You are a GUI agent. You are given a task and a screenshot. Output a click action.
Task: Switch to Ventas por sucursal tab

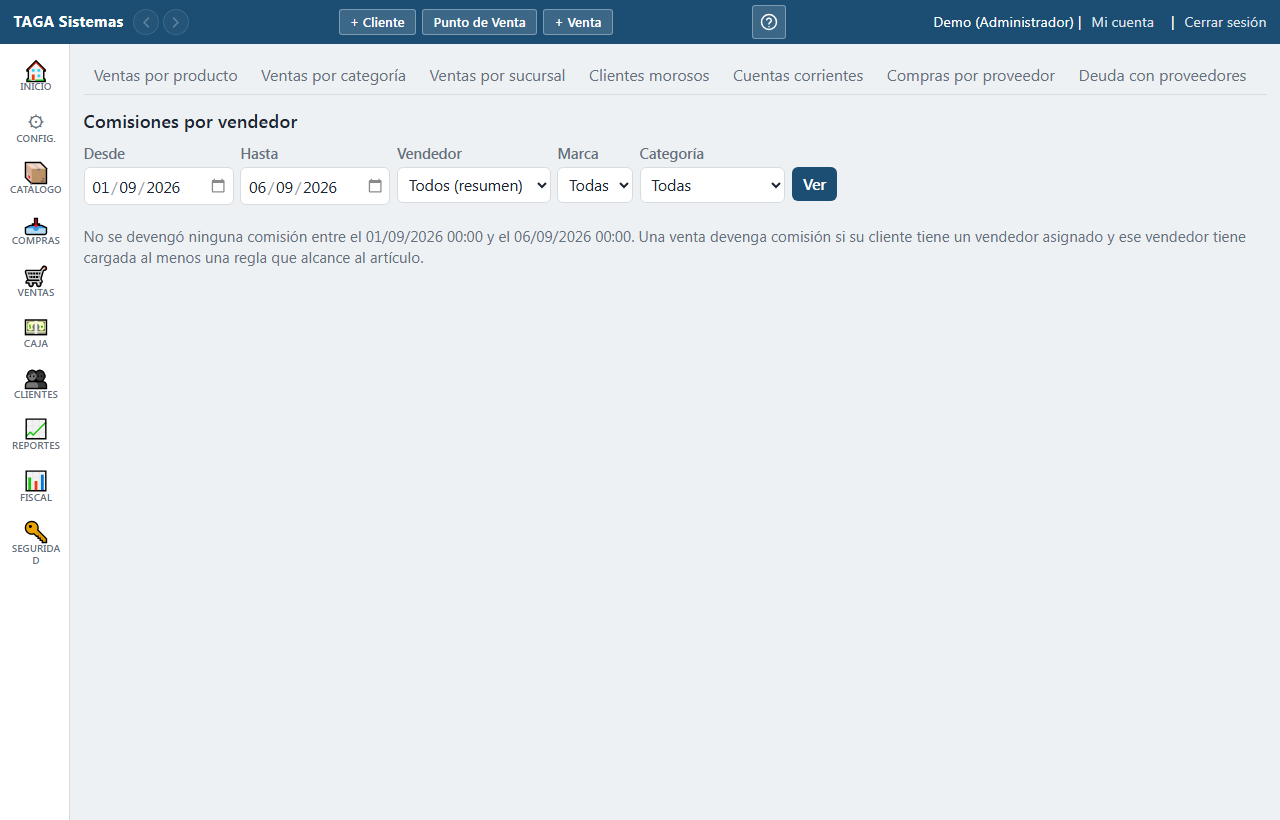(x=497, y=75)
